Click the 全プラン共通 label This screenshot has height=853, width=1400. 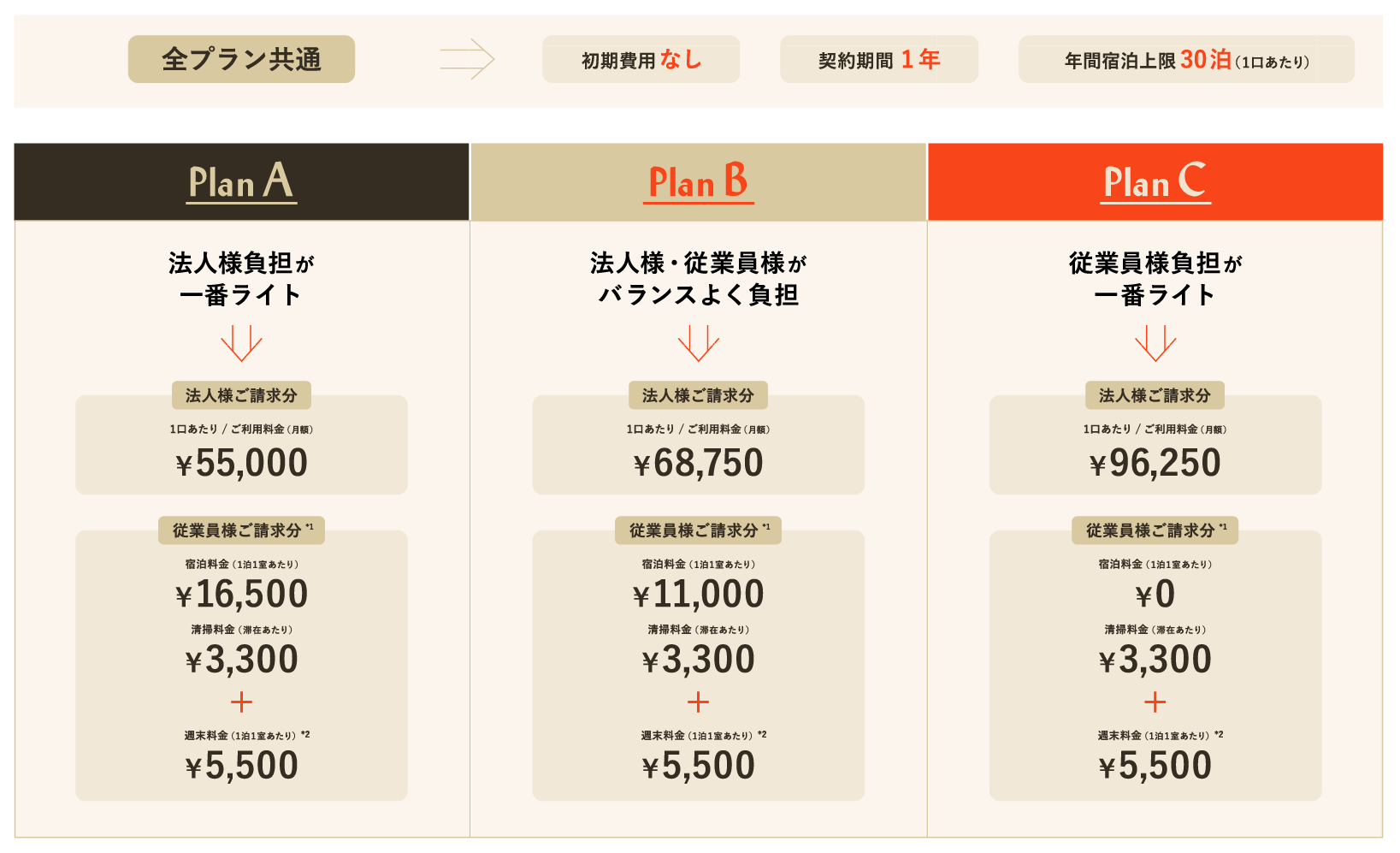241,59
